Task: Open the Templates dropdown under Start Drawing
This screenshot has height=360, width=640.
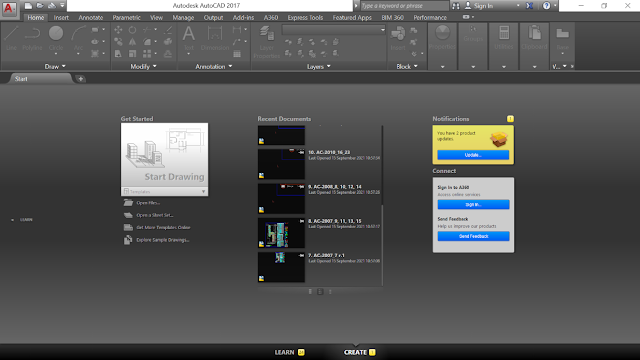Action: point(164,191)
